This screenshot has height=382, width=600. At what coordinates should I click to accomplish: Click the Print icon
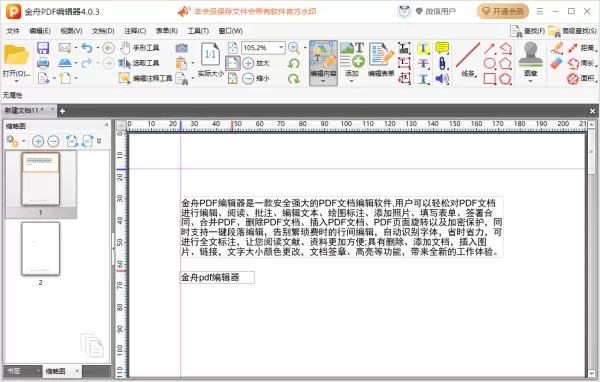(x=43, y=63)
